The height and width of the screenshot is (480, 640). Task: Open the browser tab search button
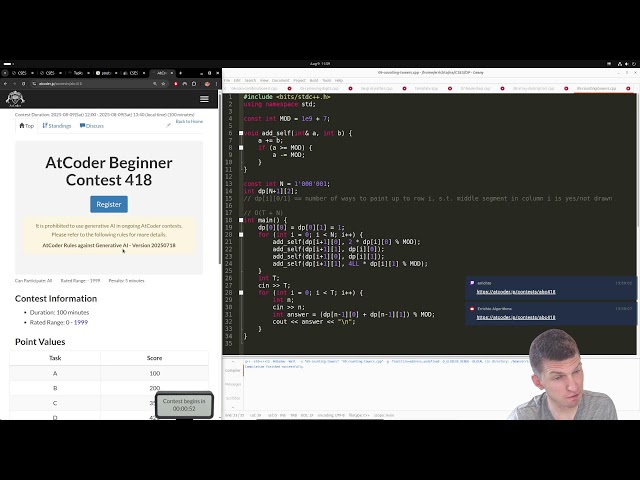coord(5,73)
